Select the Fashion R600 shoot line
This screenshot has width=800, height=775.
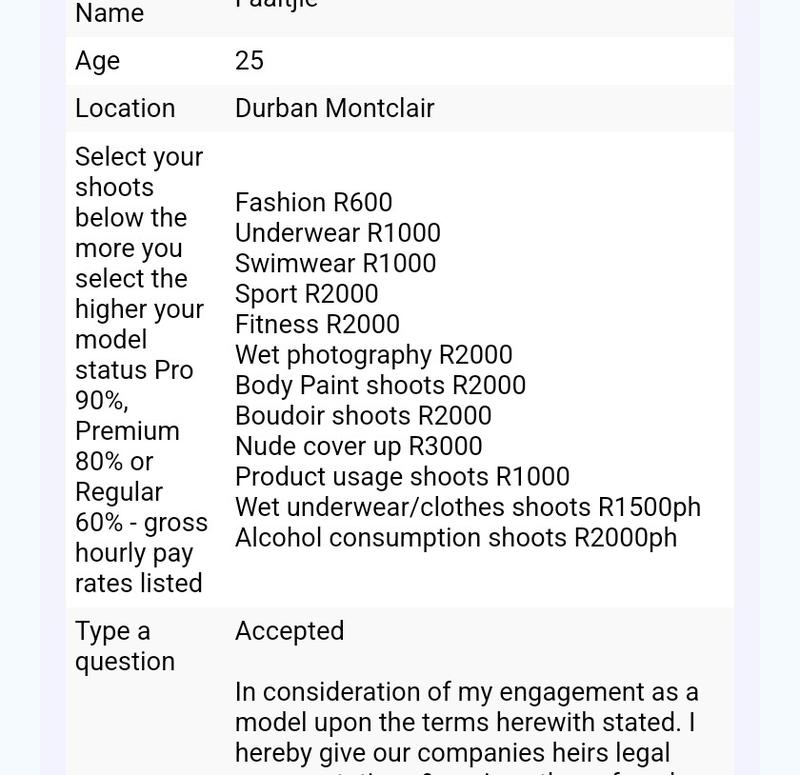313,203
